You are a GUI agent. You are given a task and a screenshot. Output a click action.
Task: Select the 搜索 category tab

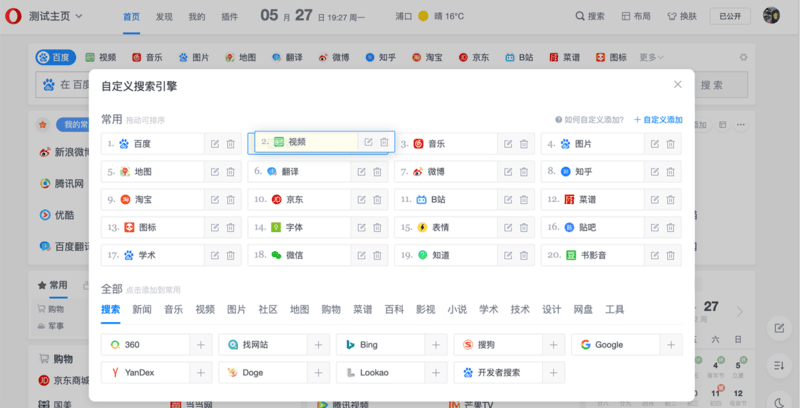pos(111,310)
